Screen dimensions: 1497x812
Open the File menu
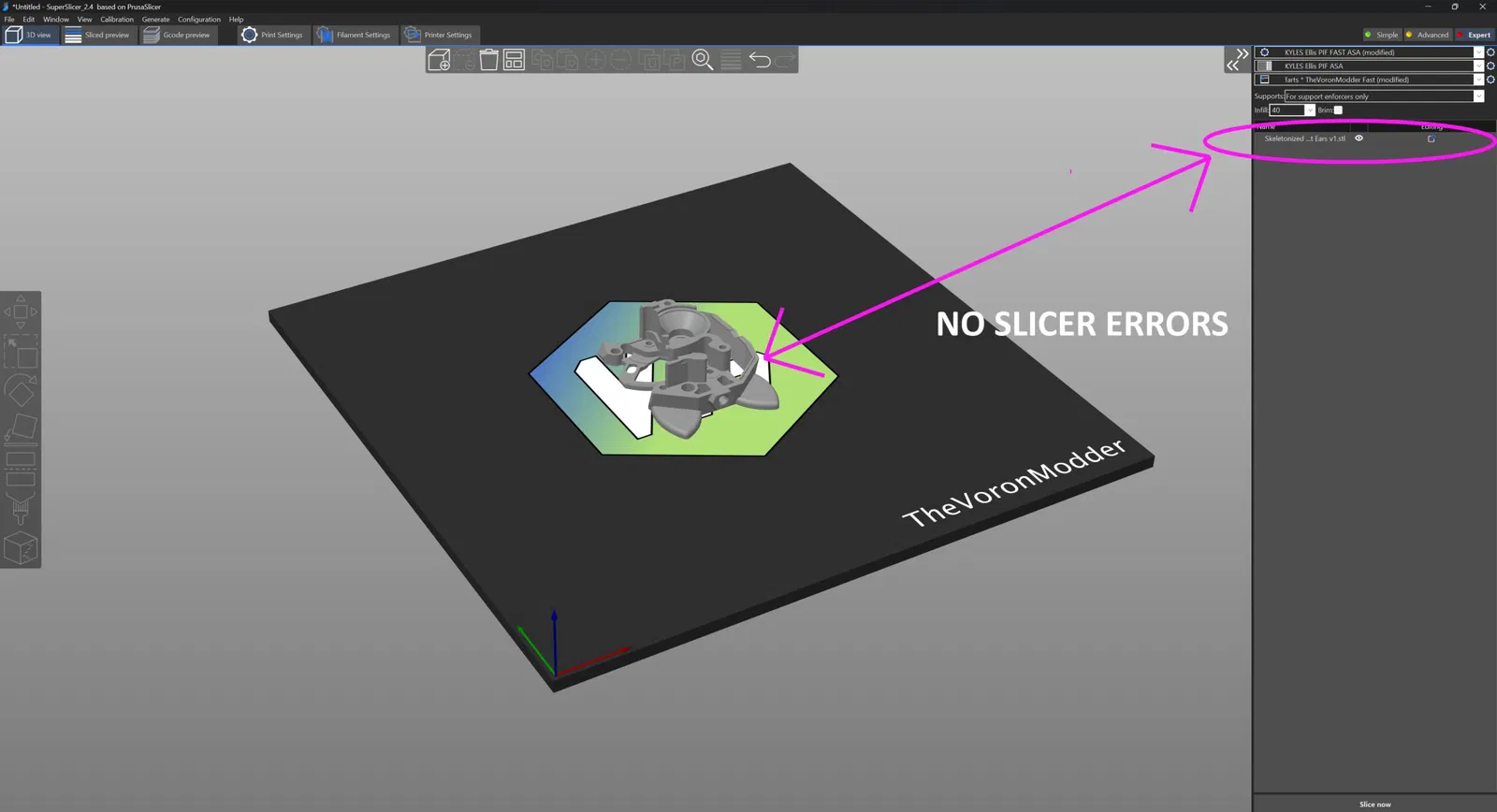point(9,19)
